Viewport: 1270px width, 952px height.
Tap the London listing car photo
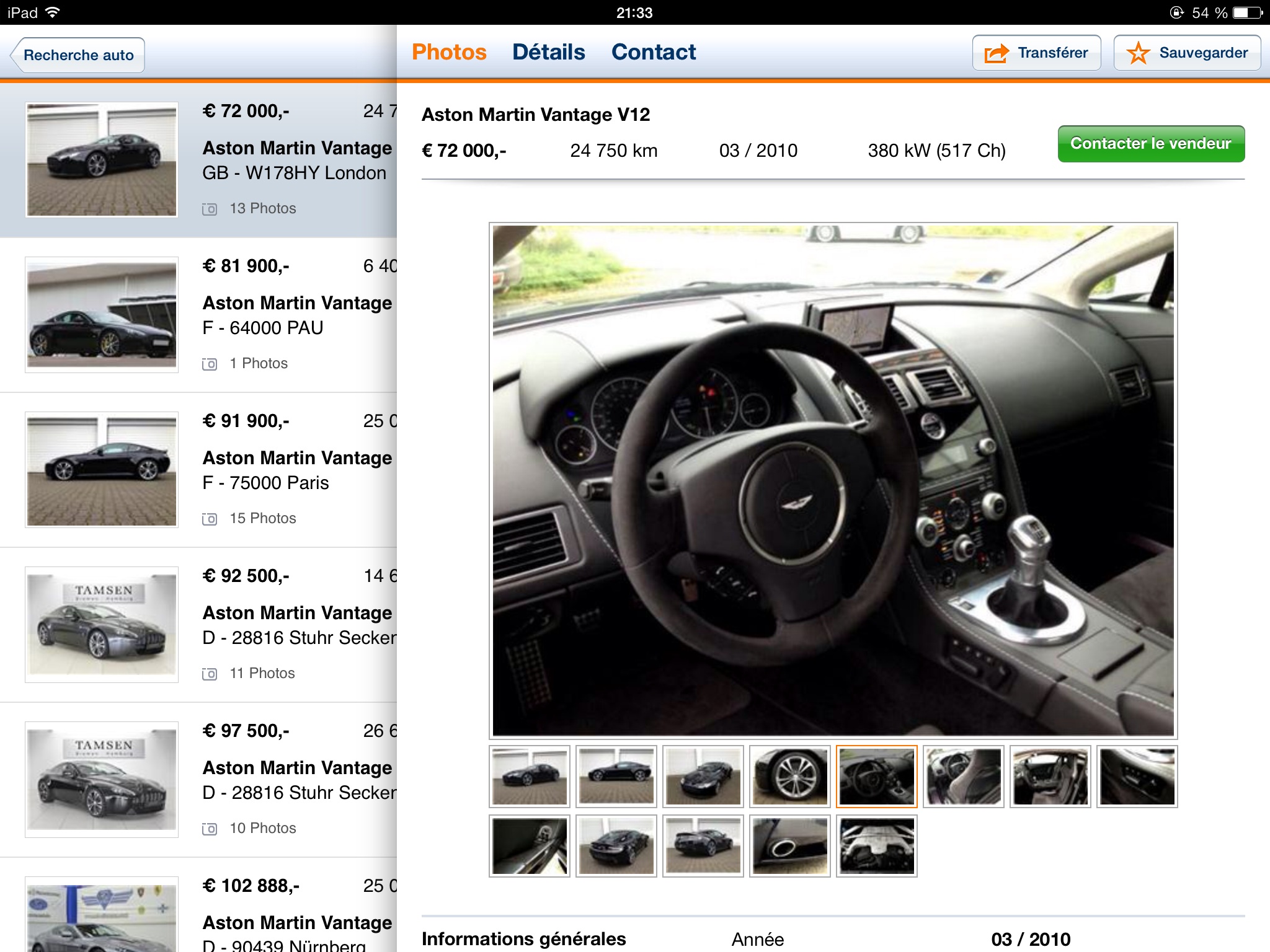pyautogui.click(x=102, y=160)
